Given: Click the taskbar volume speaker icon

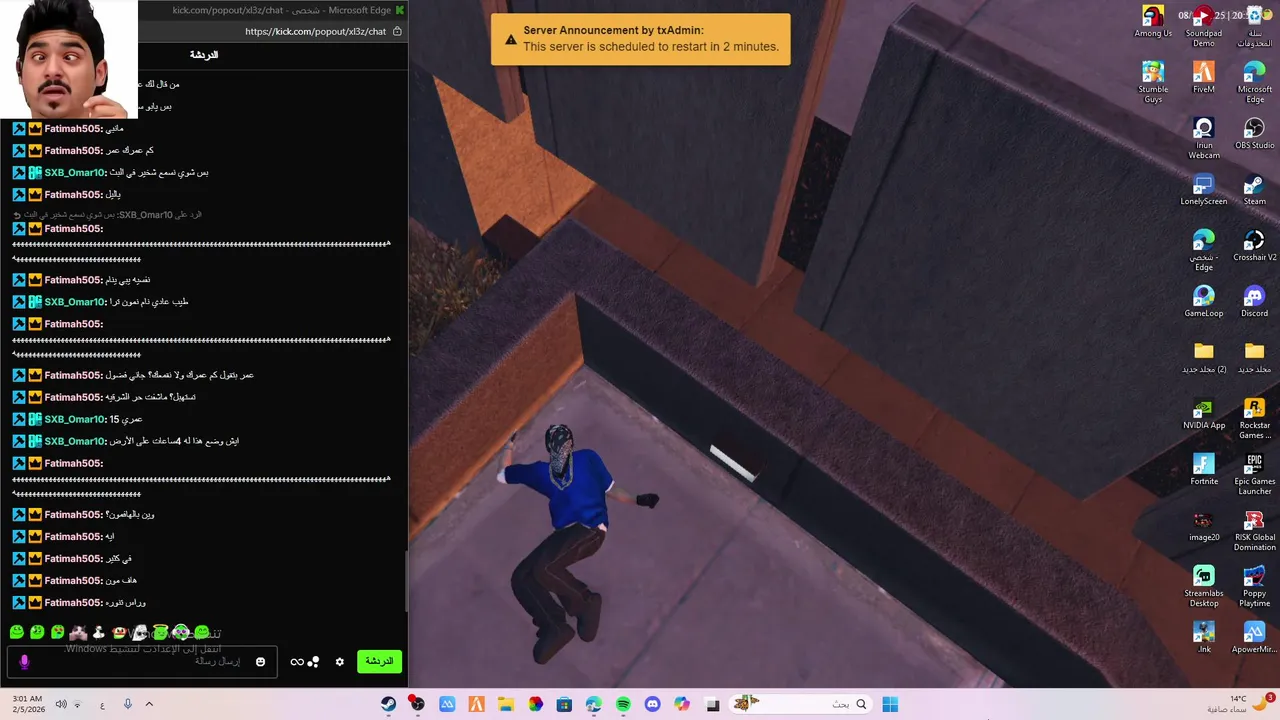Looking at the screenshot, I should coord(61,704).
